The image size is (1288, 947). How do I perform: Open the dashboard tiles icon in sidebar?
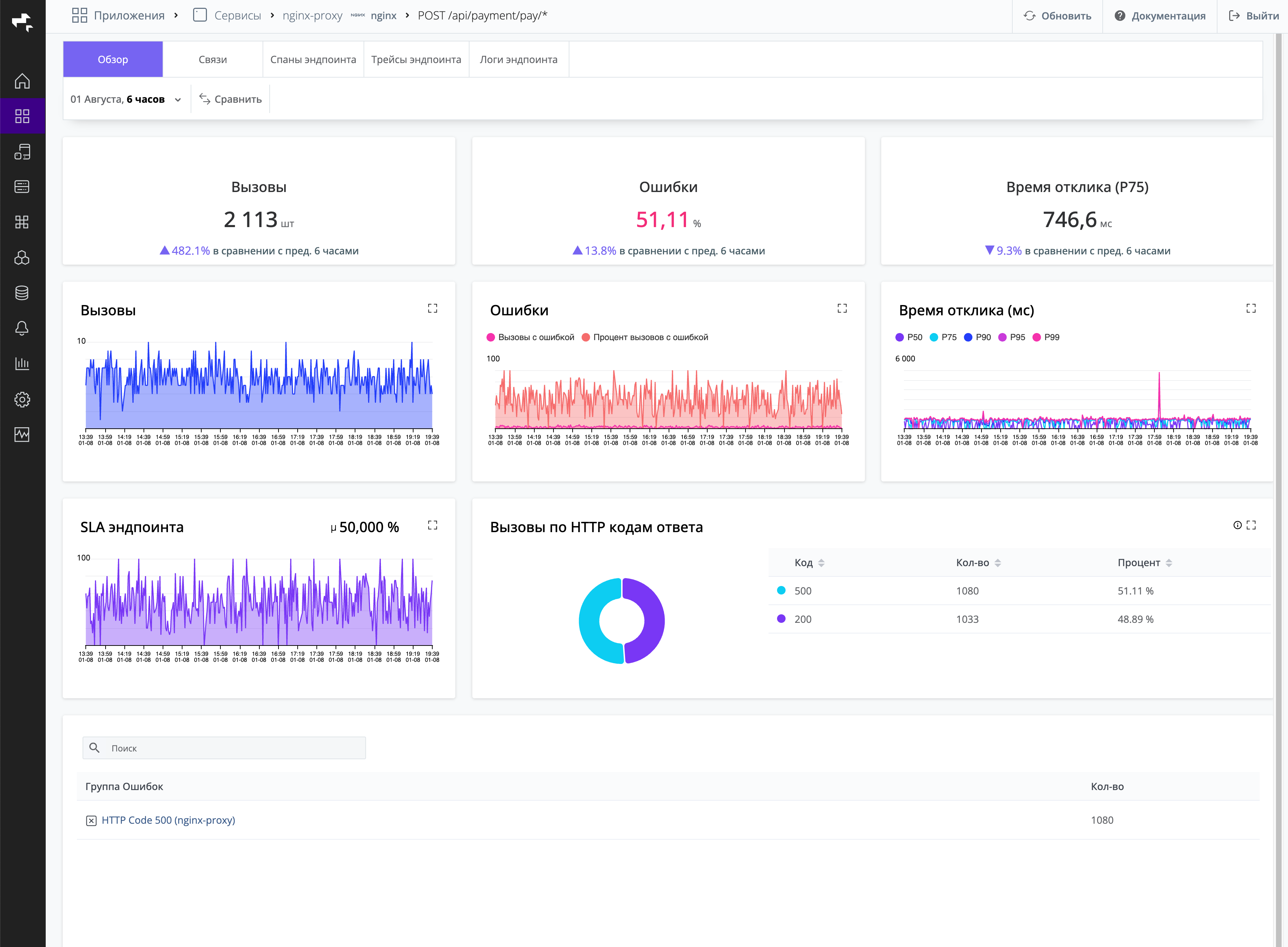22,222
